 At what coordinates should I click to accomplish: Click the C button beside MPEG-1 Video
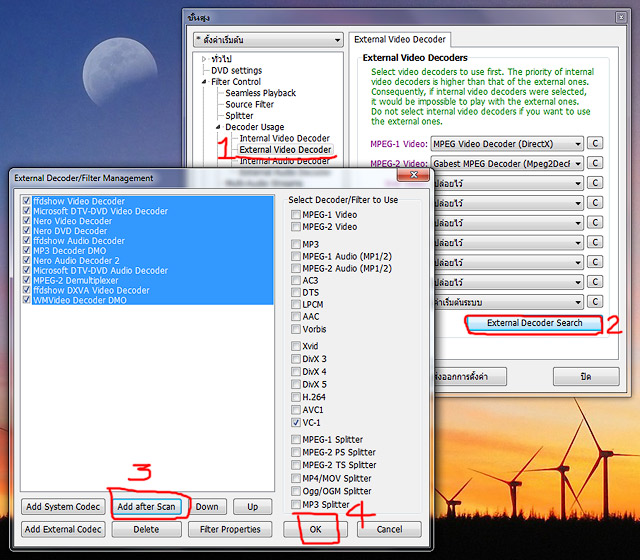595,143
